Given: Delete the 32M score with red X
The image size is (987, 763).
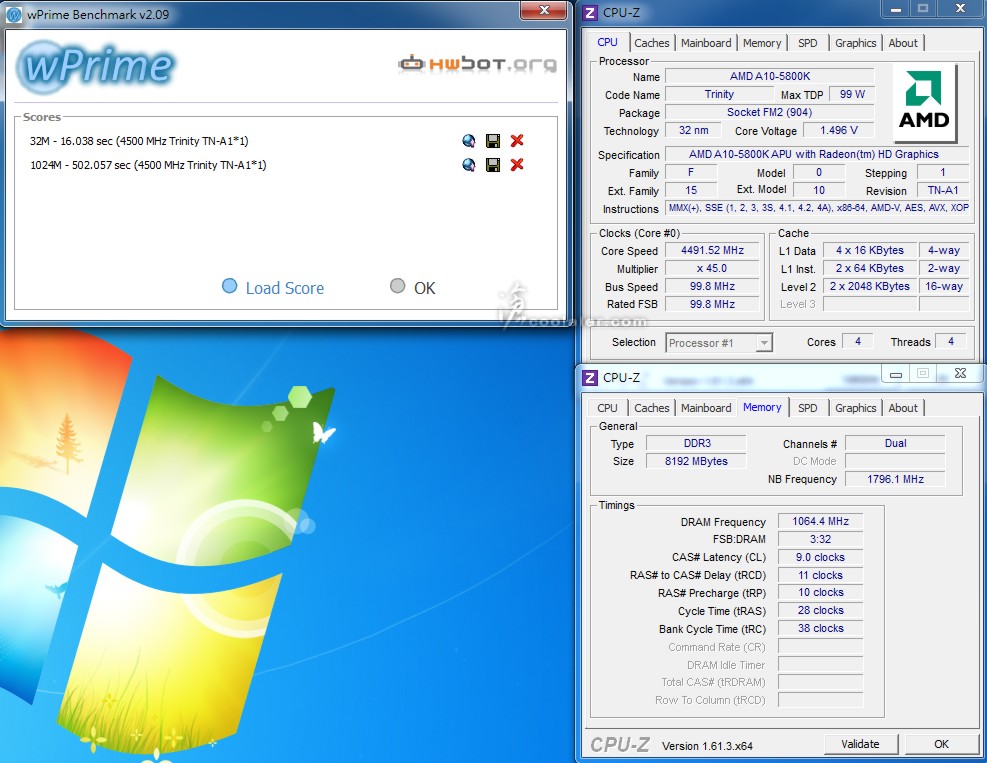Looking at the screenshot, I should tap(517, 141).
